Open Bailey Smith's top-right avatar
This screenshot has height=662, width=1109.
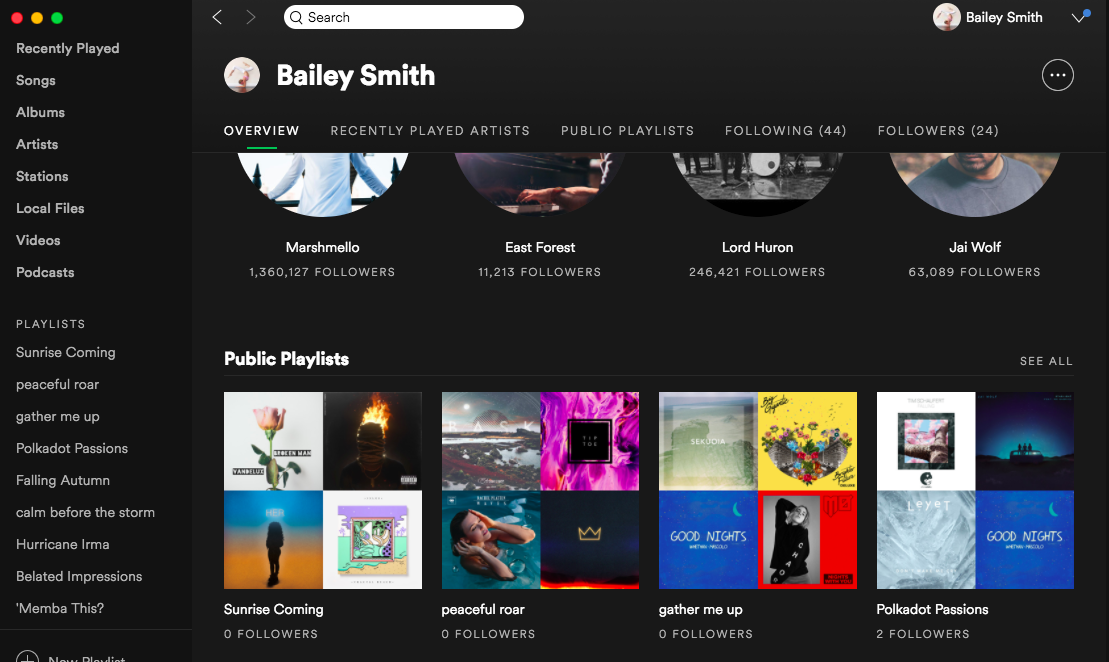(x=946, y=17)
